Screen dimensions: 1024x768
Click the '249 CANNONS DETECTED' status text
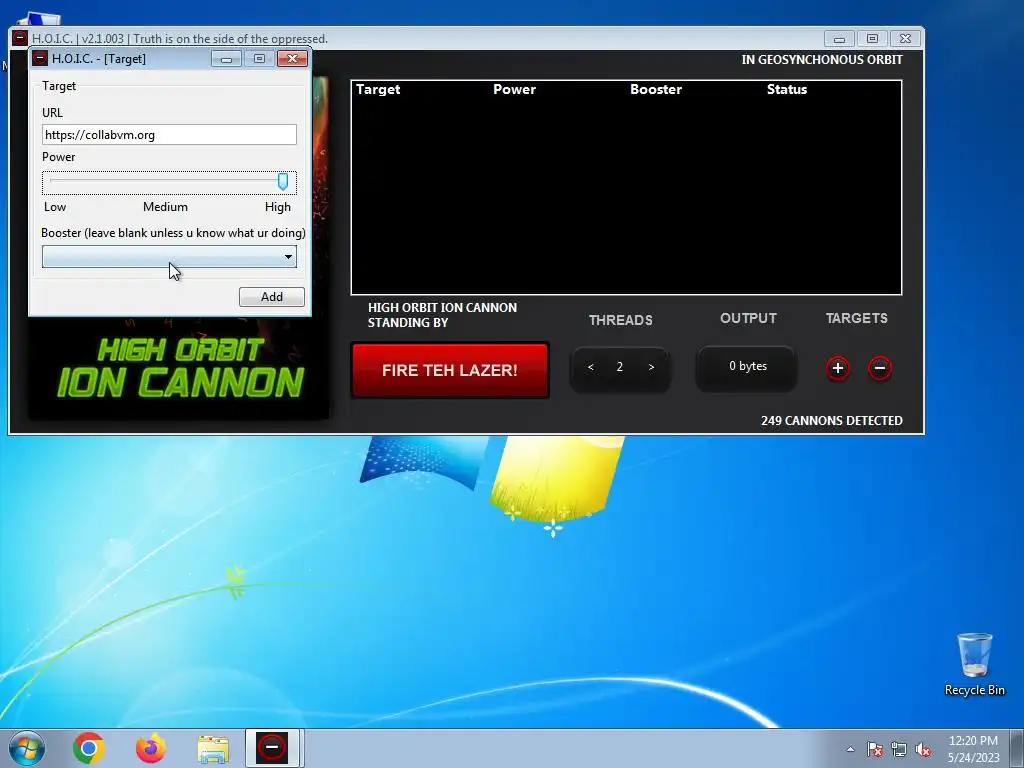coord(831,421)
